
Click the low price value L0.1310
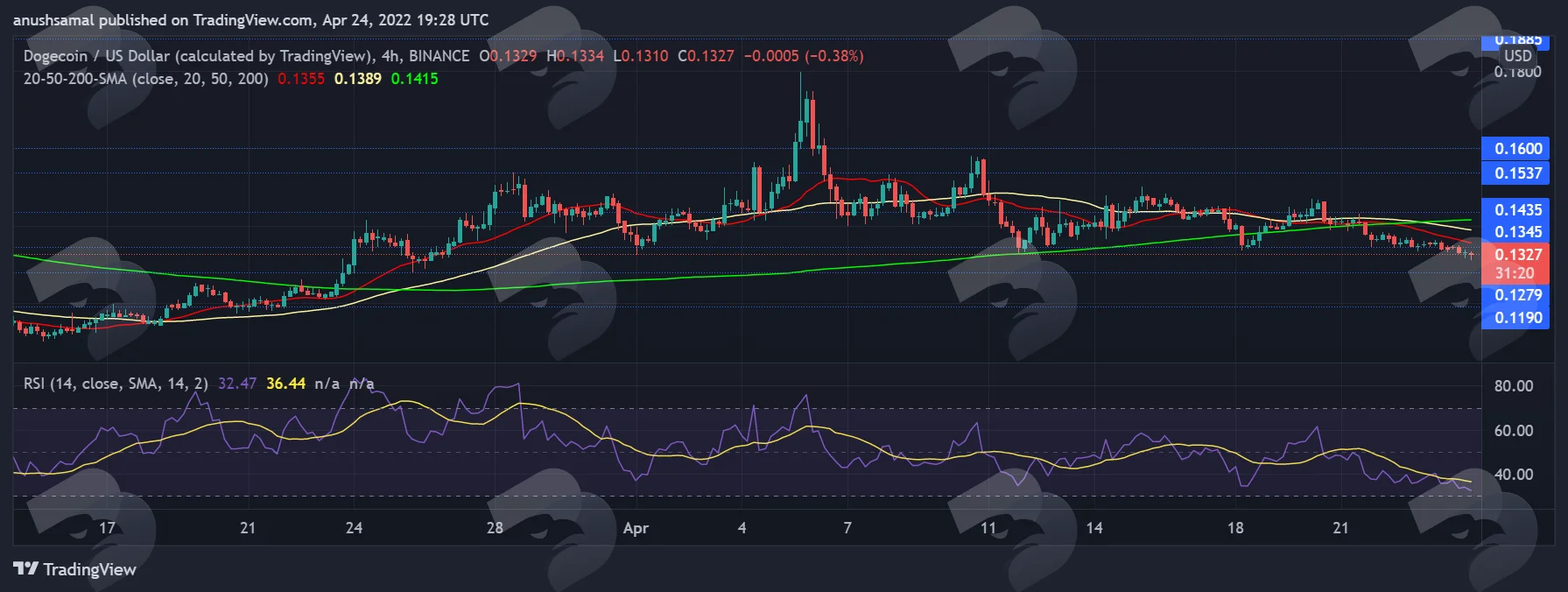tap(641, 56)
